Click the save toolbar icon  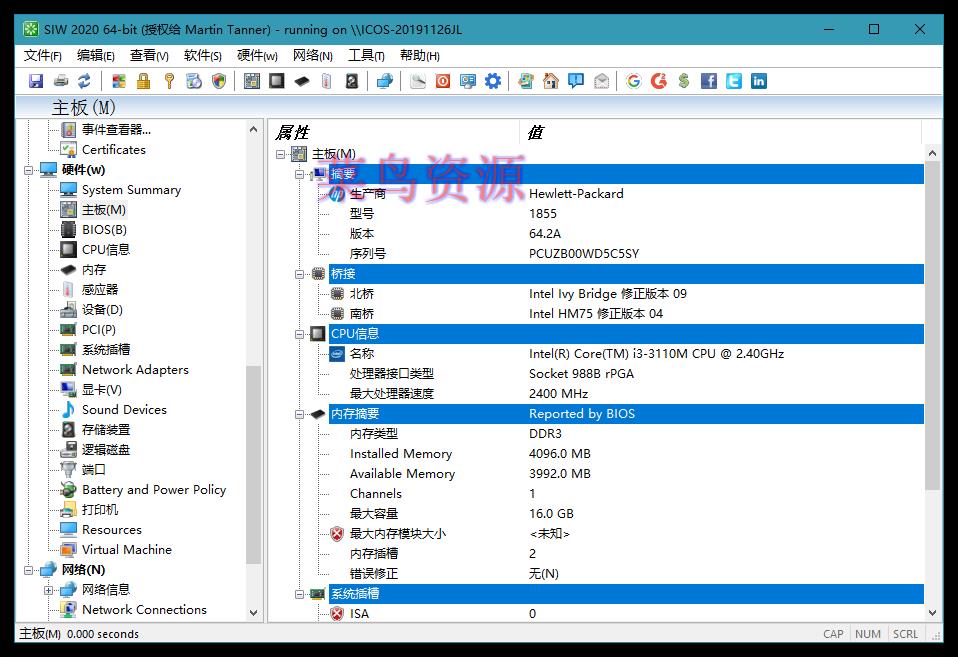click(x=36, y=81)
